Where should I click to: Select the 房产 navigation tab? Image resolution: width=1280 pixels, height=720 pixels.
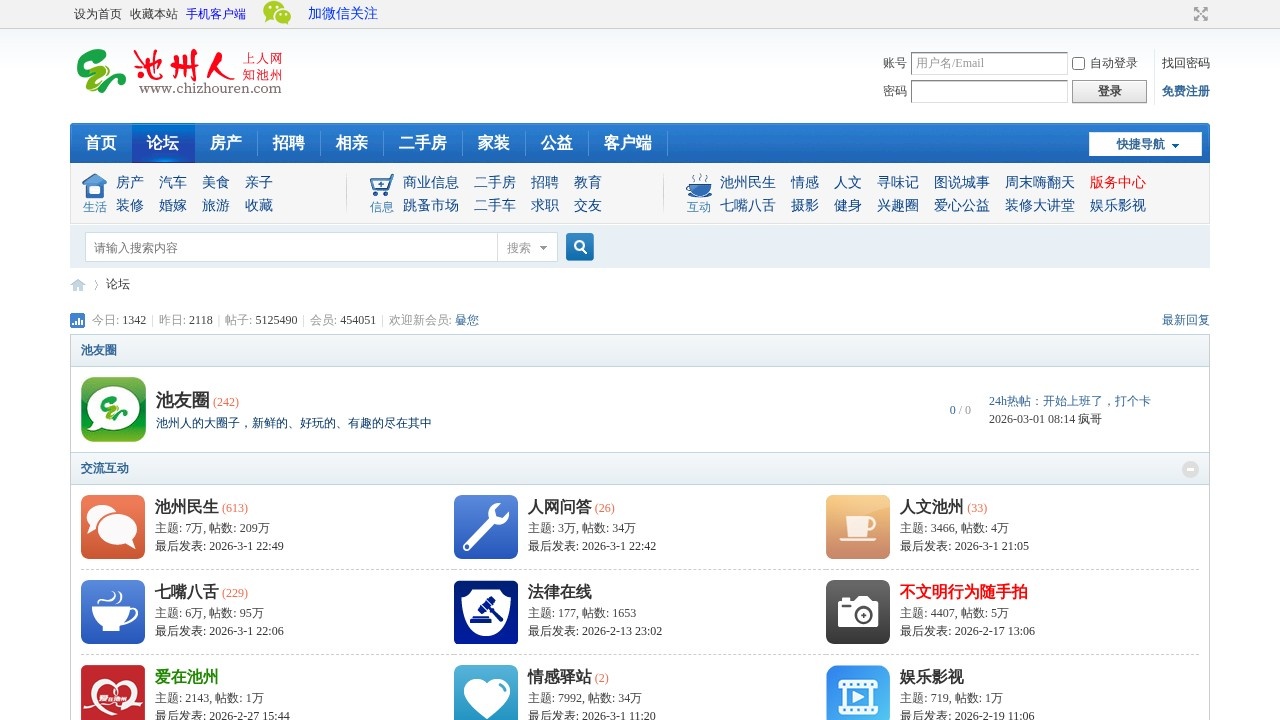[x=226, y=143]
